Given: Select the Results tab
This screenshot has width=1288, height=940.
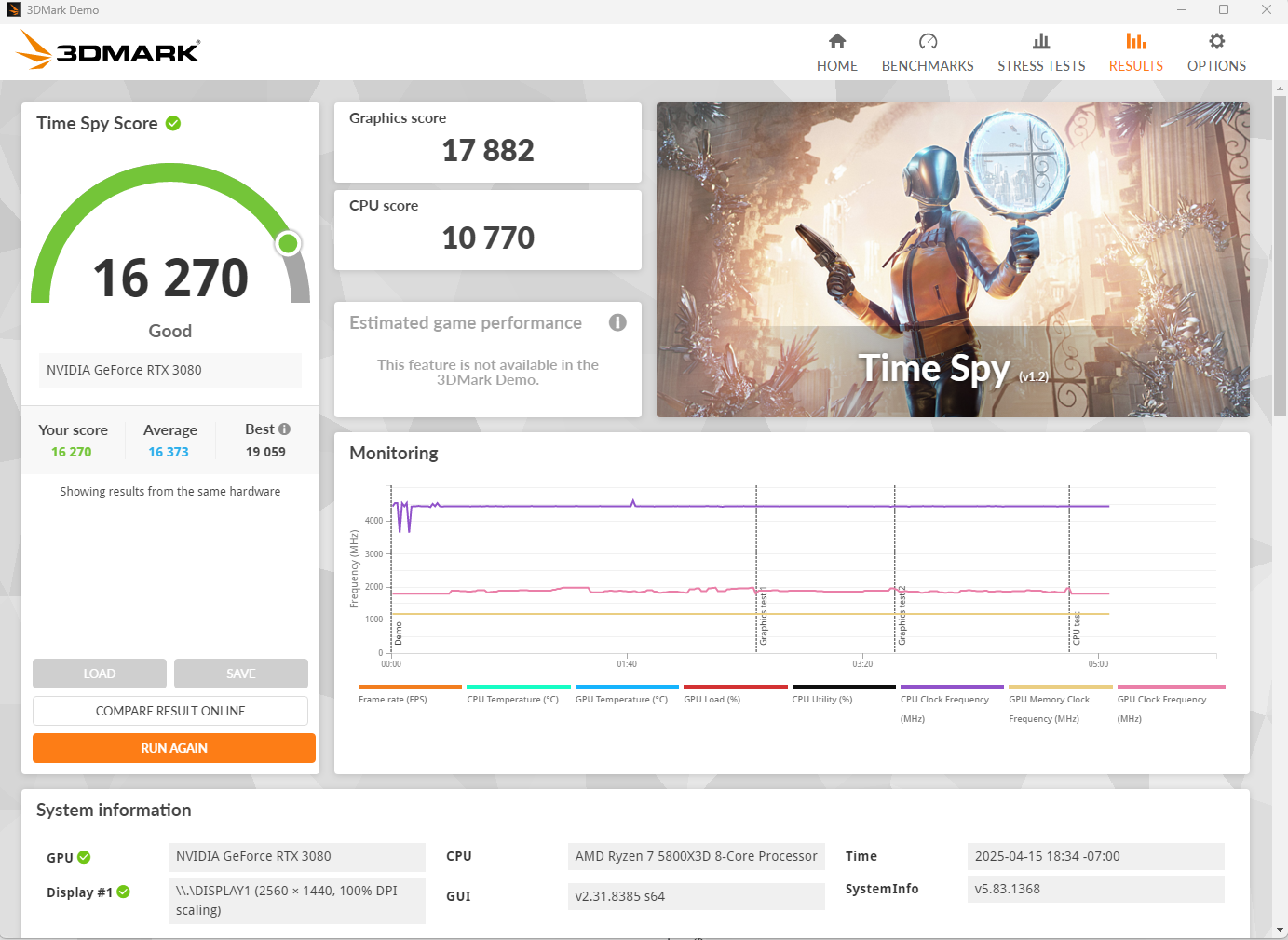Looking at the screenshot, I should tap(1135, 53).
